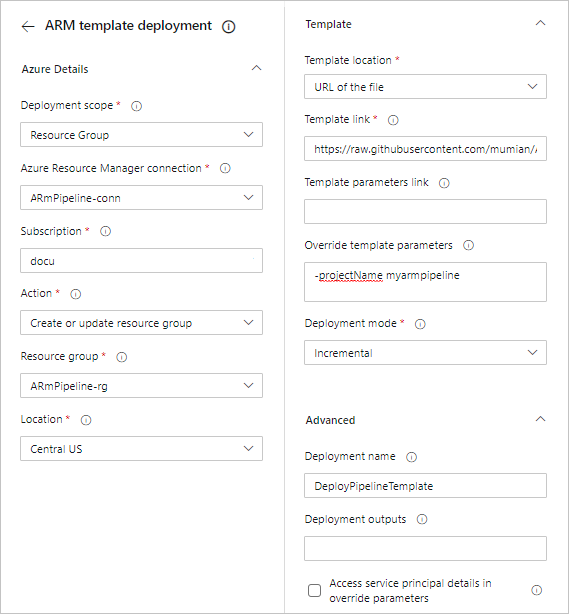Open Deployment scope dropdown showing Resource Group
The height and width of the screenshot is (614, 569).
click(x=141, y=135)
